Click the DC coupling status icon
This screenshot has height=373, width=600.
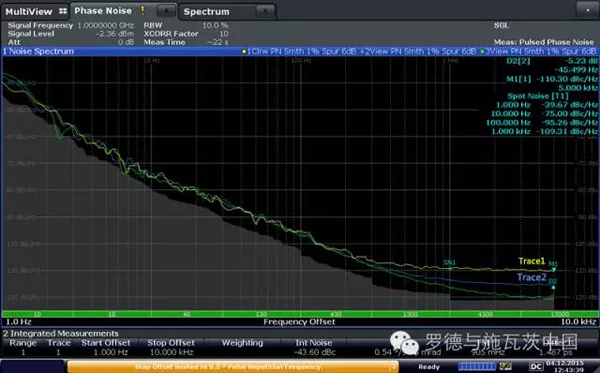click(x=536, y=366)
